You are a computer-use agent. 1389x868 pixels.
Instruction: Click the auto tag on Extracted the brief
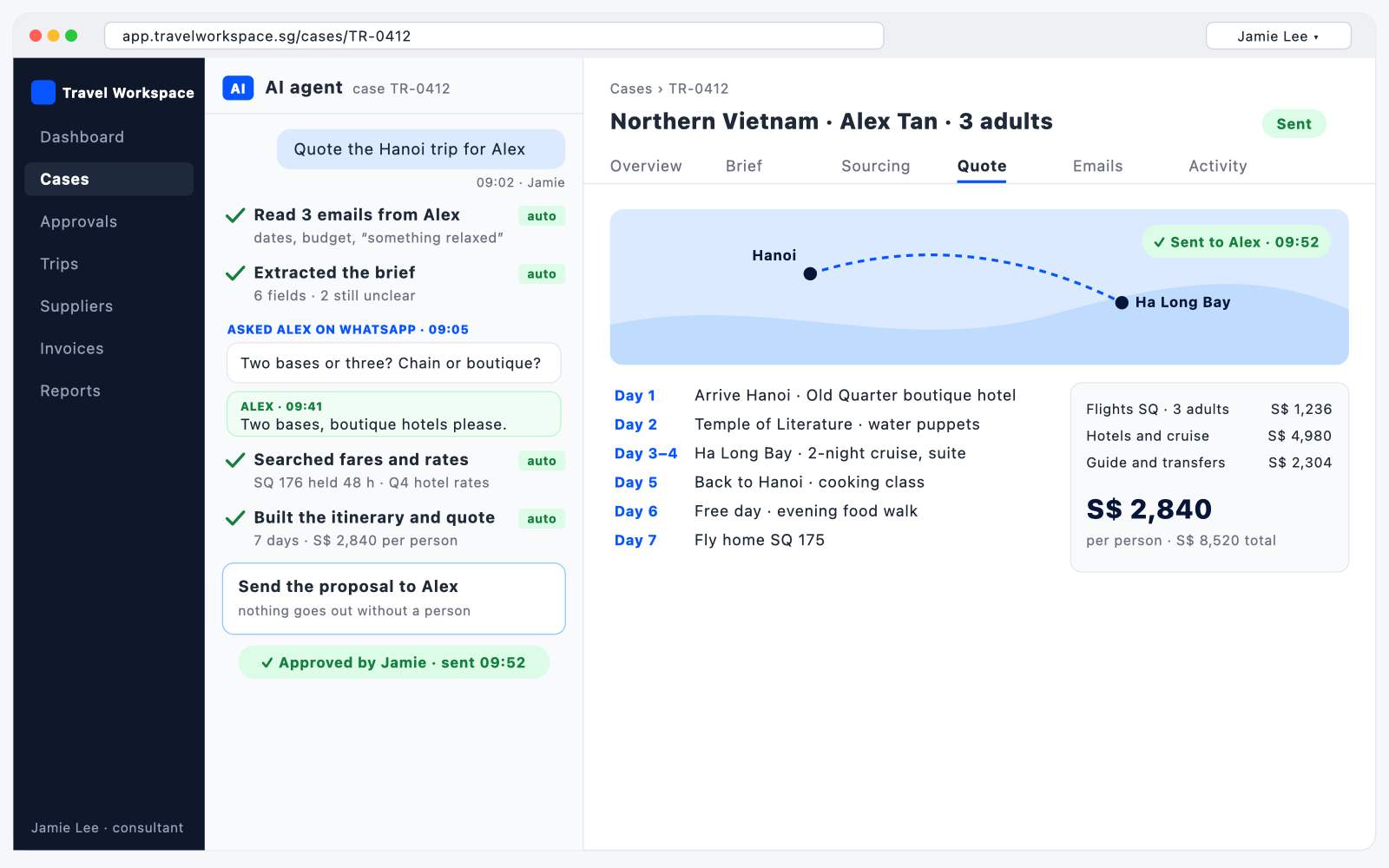pos(542,274)
